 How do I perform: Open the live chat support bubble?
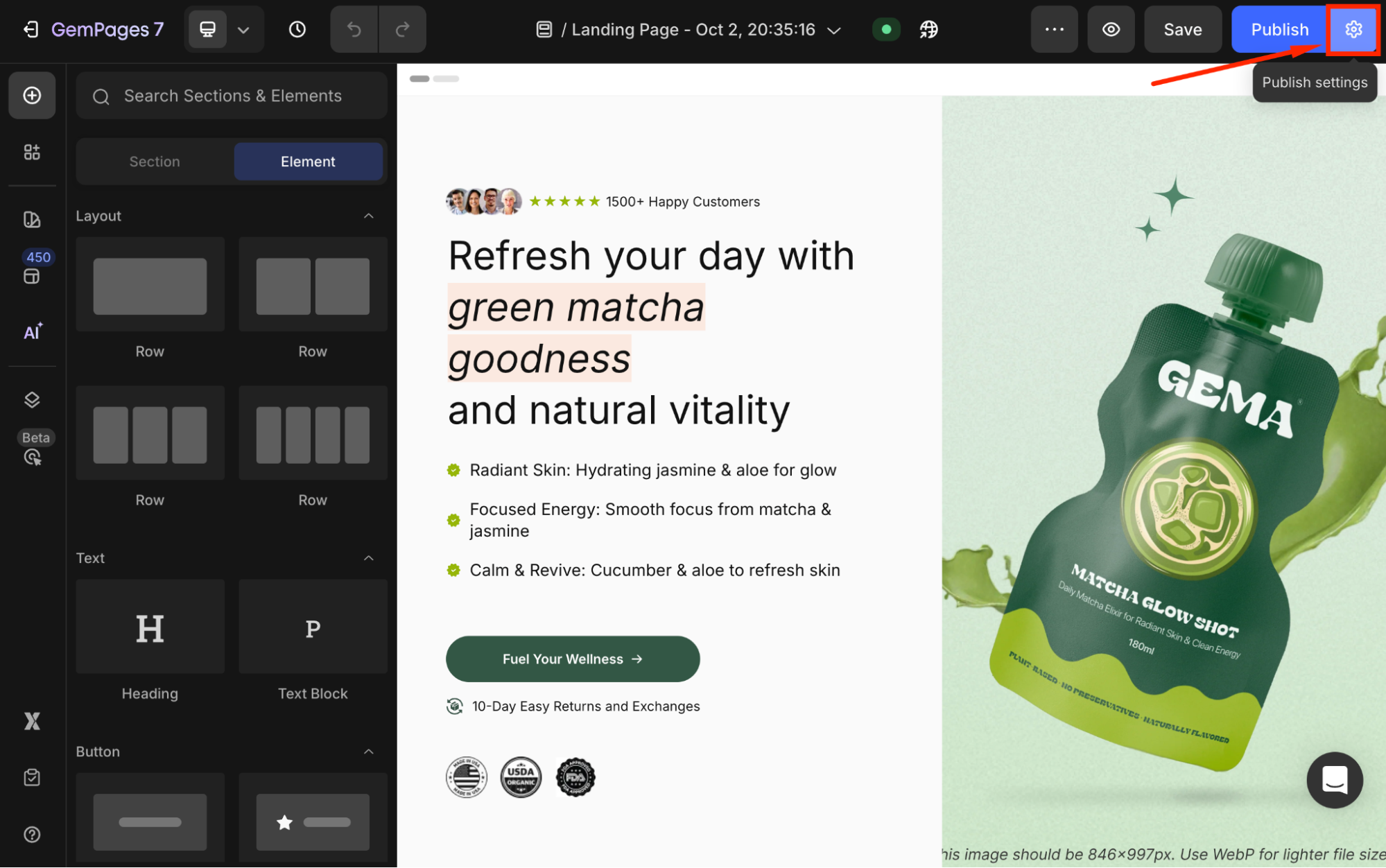click(1334, 779)
